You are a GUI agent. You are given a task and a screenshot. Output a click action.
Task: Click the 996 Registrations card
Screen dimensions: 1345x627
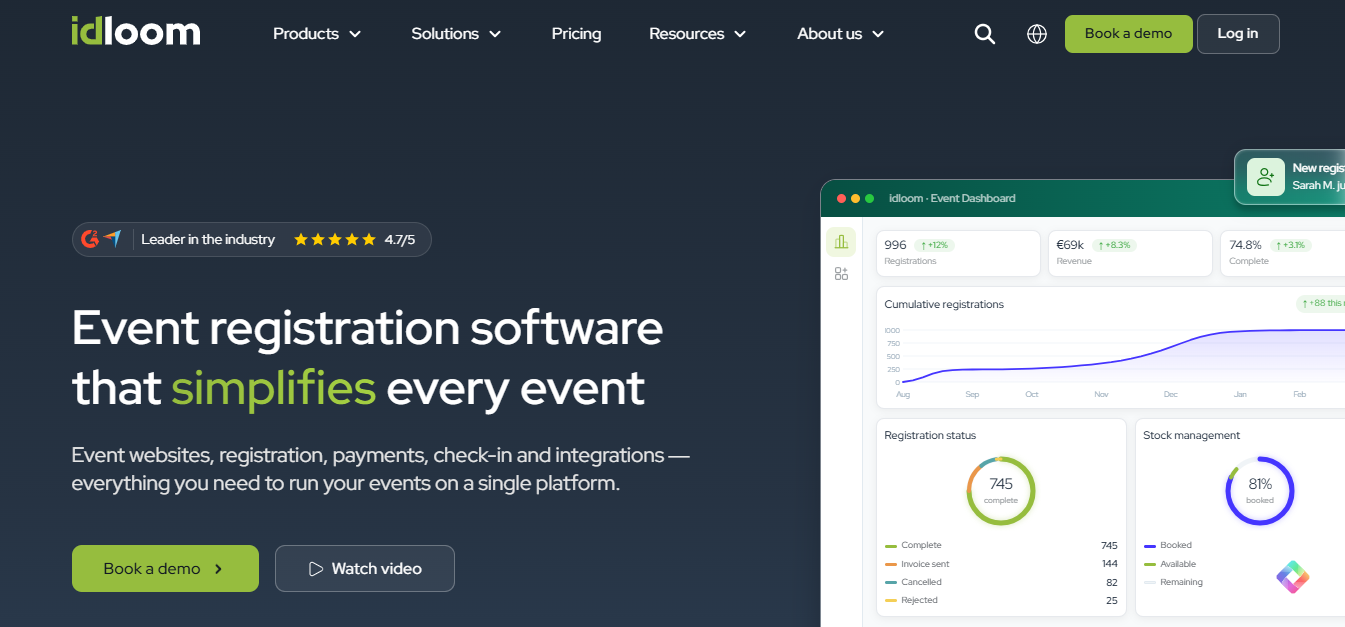[959, 254]
